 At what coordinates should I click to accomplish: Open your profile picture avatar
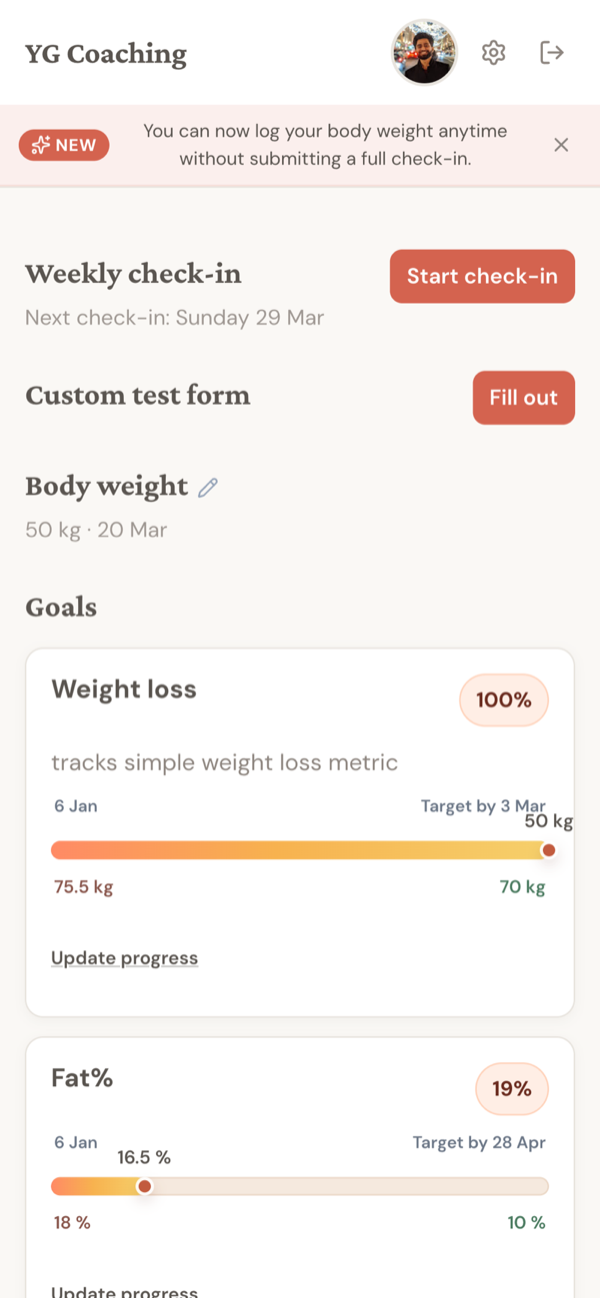click(x=424, y=52)
